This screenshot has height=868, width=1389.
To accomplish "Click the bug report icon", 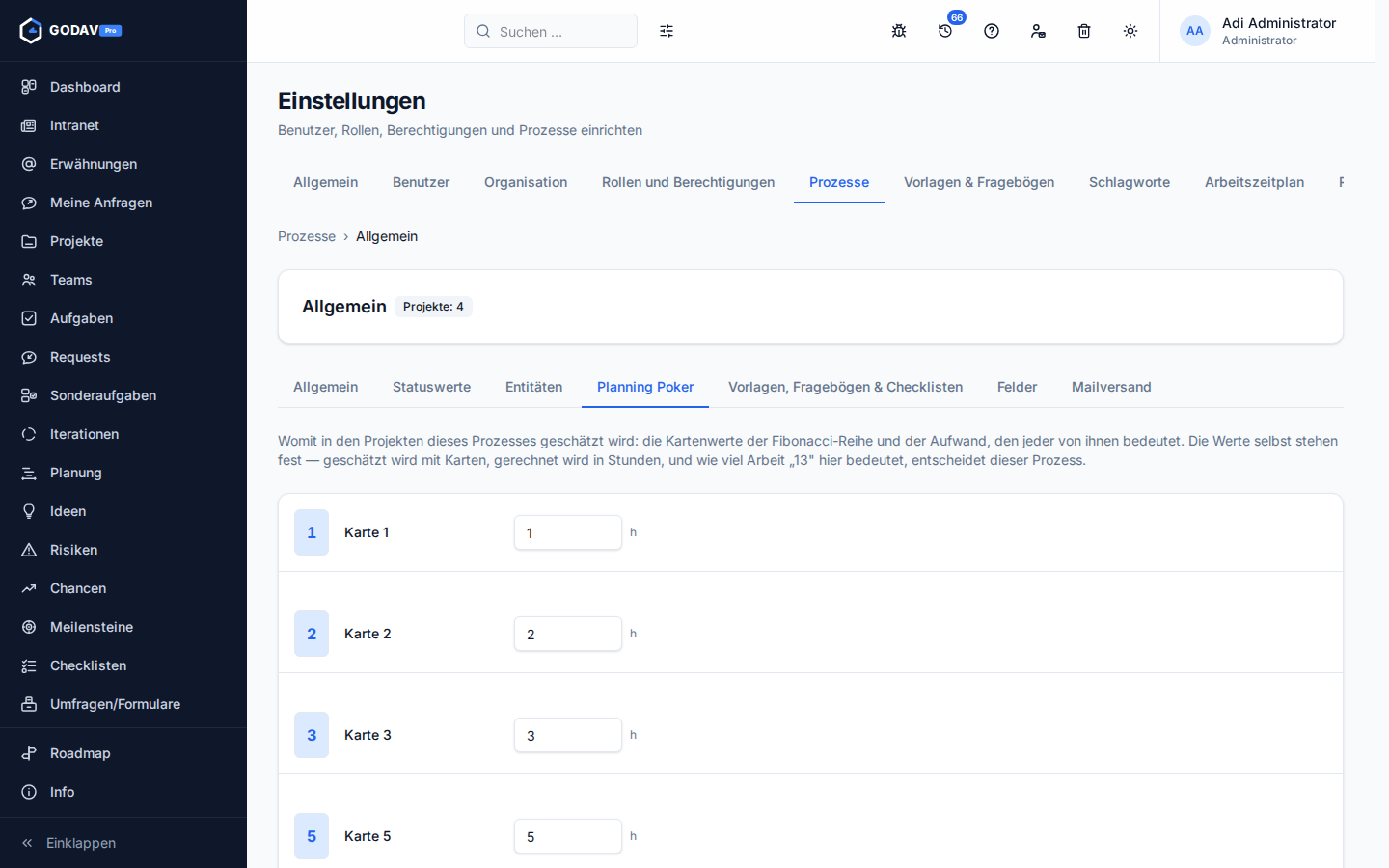I will tap(899, 31).
